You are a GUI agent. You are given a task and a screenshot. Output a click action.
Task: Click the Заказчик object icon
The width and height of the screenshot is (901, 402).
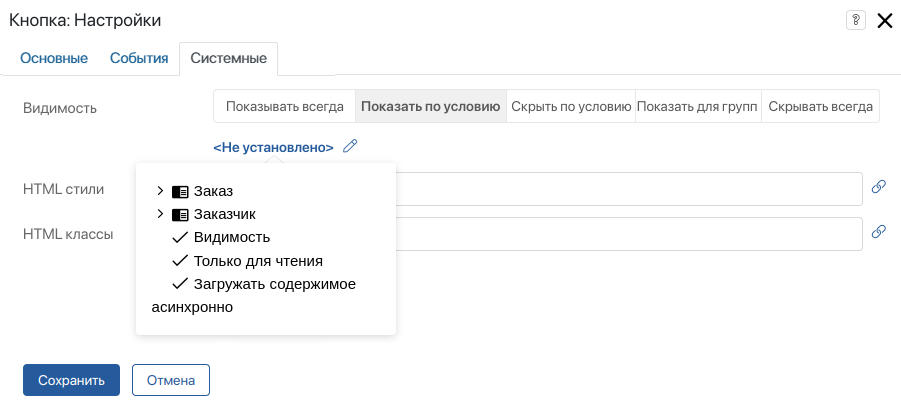coord(180,214)
